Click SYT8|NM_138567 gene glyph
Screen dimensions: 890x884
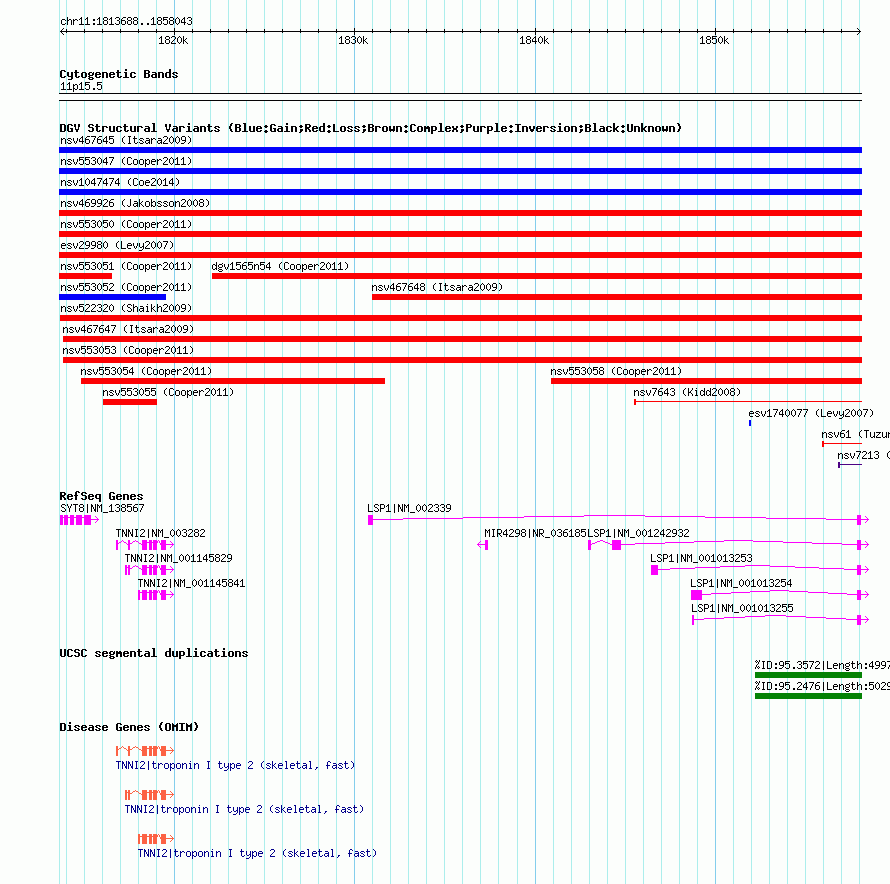79,520
